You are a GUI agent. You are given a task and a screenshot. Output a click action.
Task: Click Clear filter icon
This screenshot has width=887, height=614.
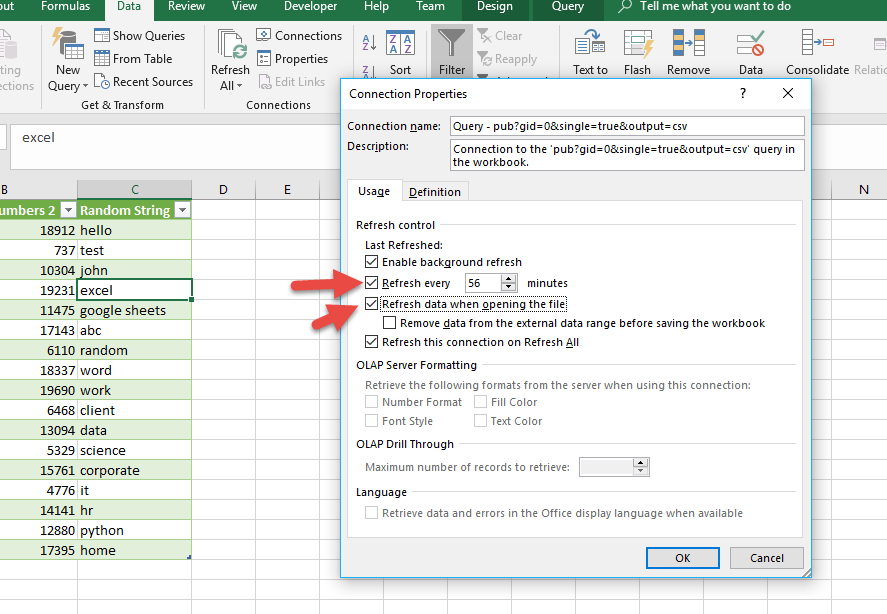tap(484, 36)
